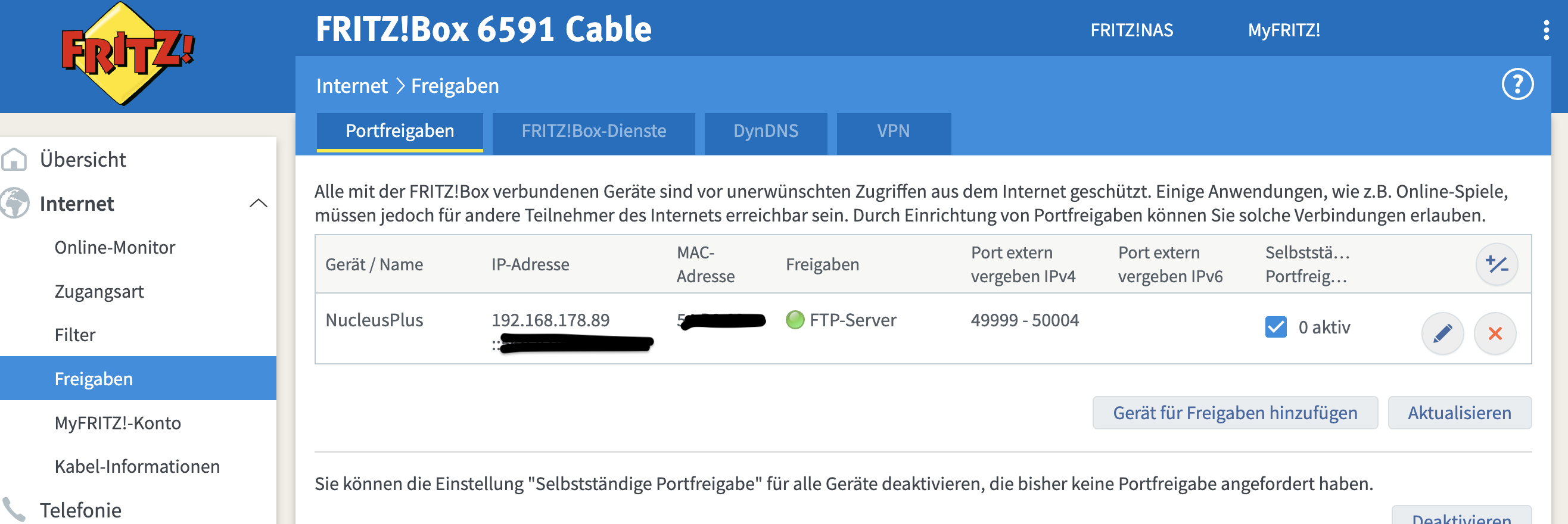
Task: Open FRITZ!NAS from the header
Action: coord(1131,30)
